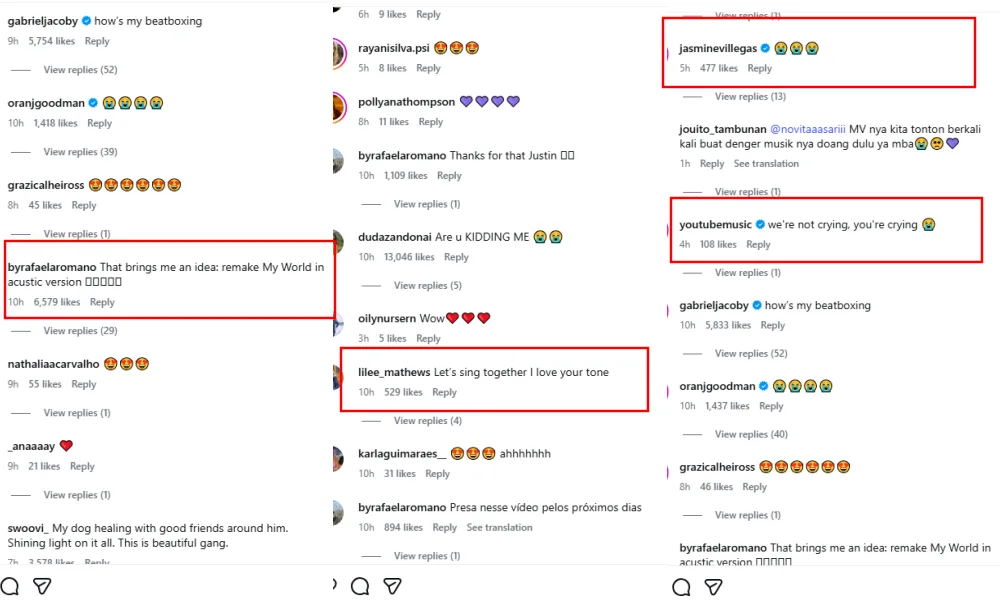The width and height of the screenshot is (1000, 600).
Task: Click the swoovi_ username
Action: (x=28, y=528)
